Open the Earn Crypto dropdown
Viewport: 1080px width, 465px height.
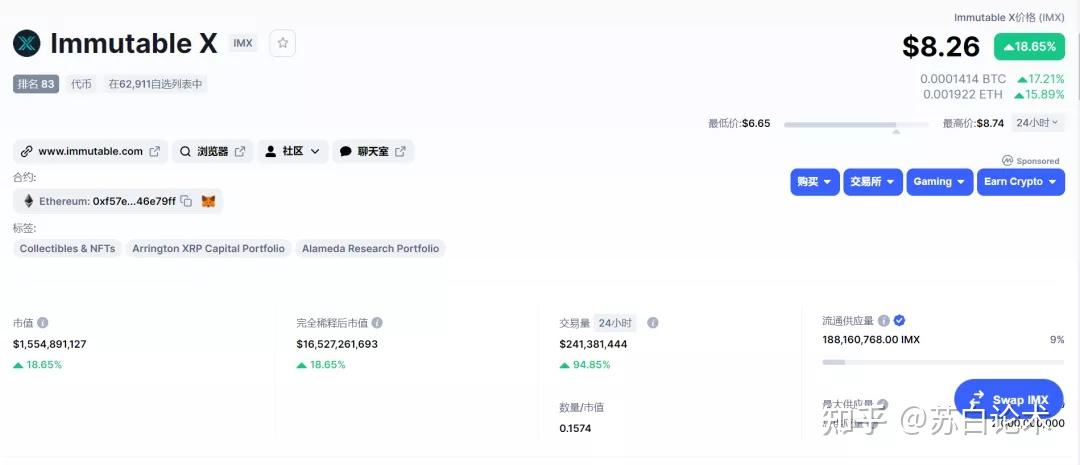tap(1020, 182)
